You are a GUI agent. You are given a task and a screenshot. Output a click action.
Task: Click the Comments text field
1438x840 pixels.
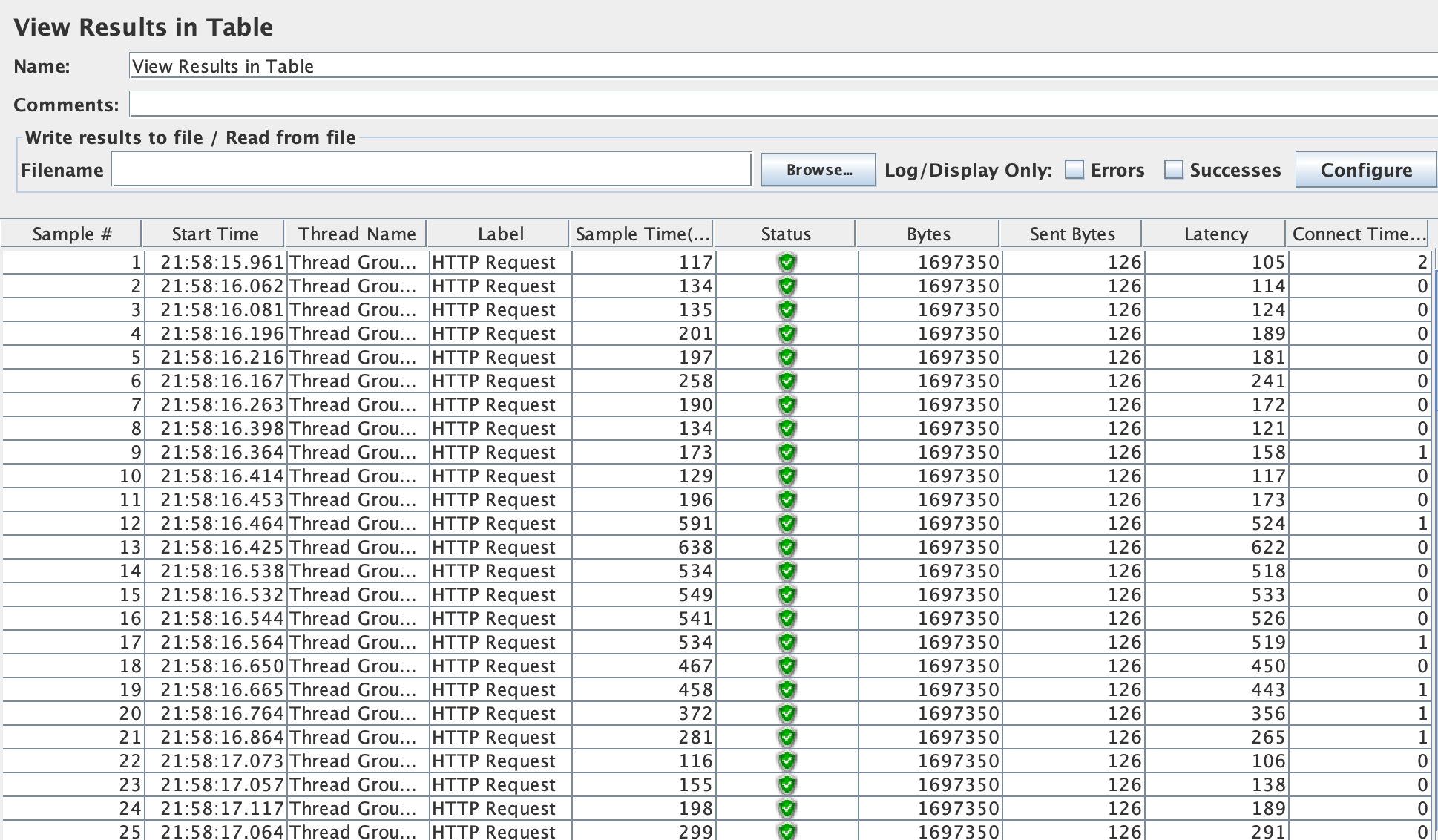(783, 105)
